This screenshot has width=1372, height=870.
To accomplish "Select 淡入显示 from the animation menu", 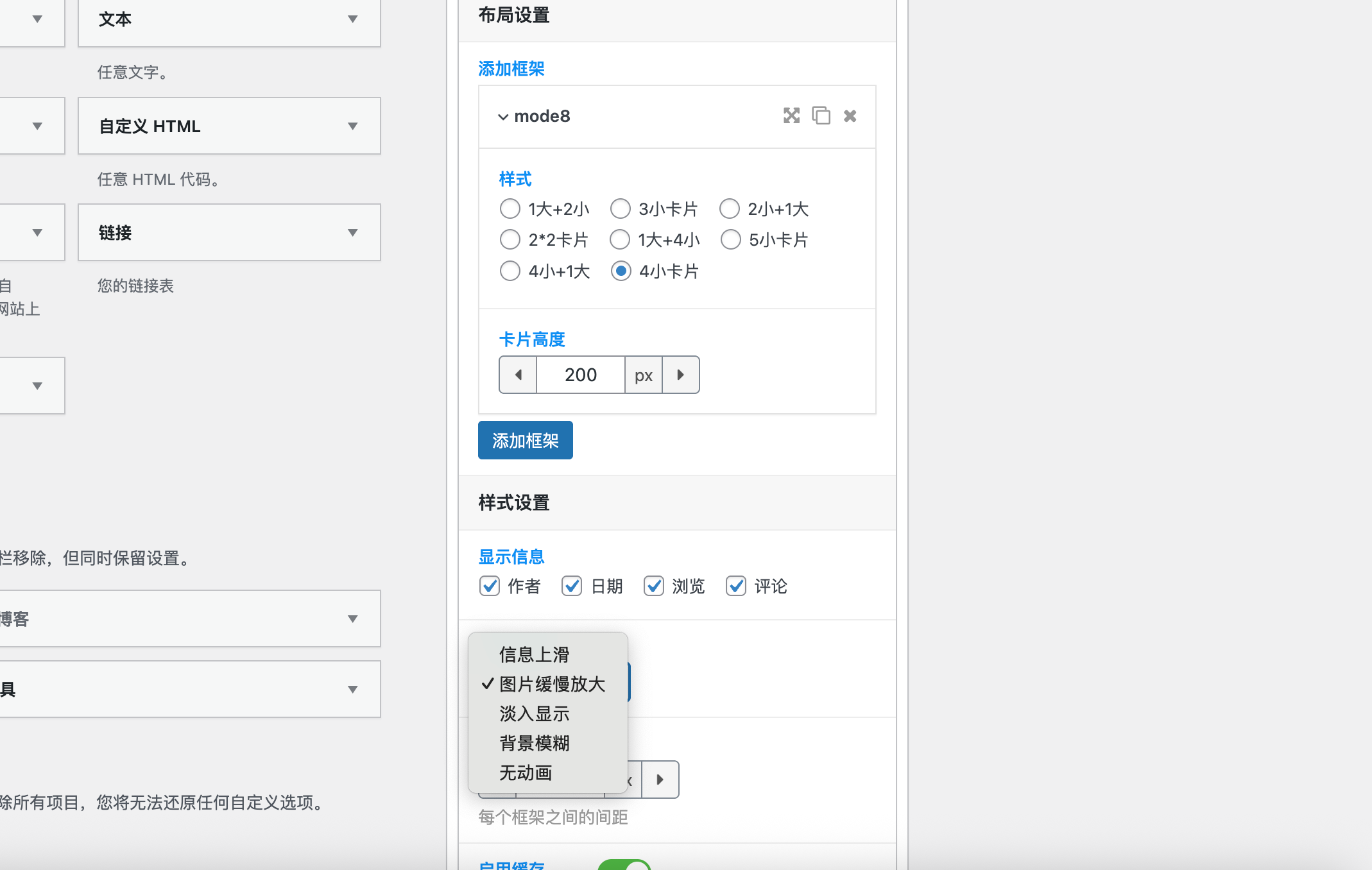I will click(x=534, y=713).
